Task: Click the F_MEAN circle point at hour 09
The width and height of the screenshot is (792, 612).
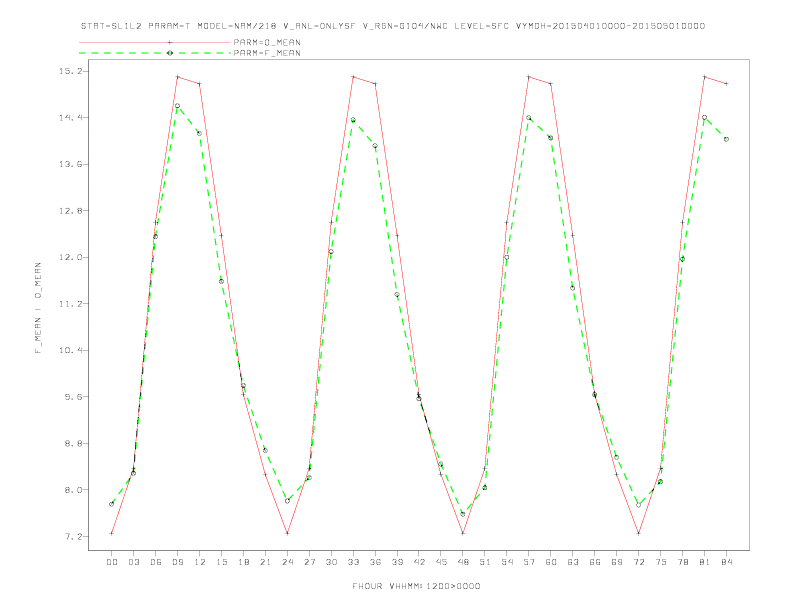Action: 177,106
